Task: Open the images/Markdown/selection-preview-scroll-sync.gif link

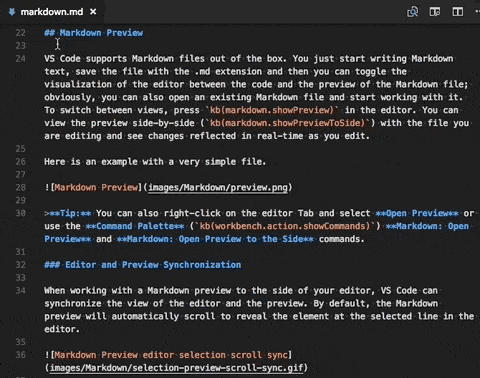Action: 177,368
